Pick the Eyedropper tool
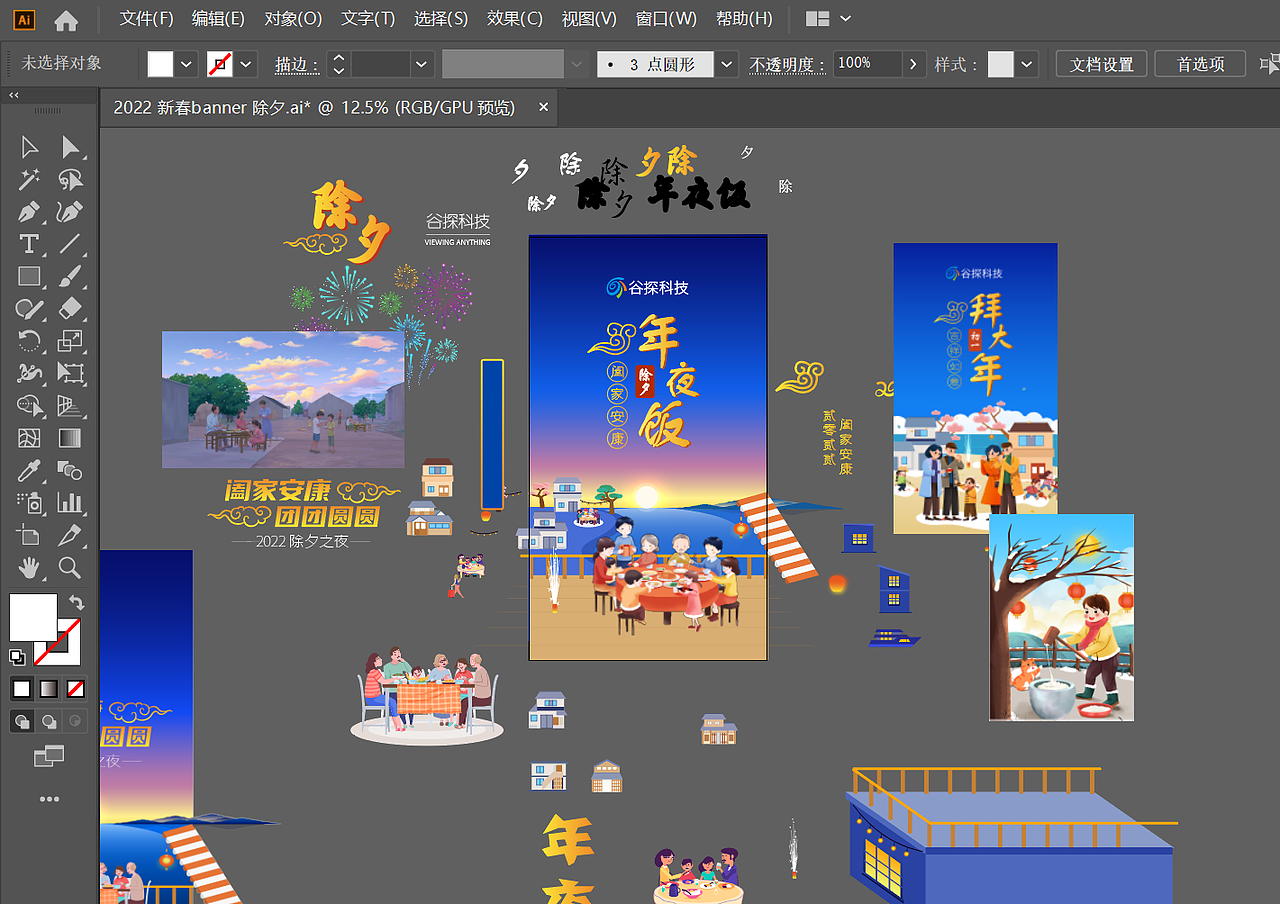Screen dimensions: 1280x904 [29, 469]
